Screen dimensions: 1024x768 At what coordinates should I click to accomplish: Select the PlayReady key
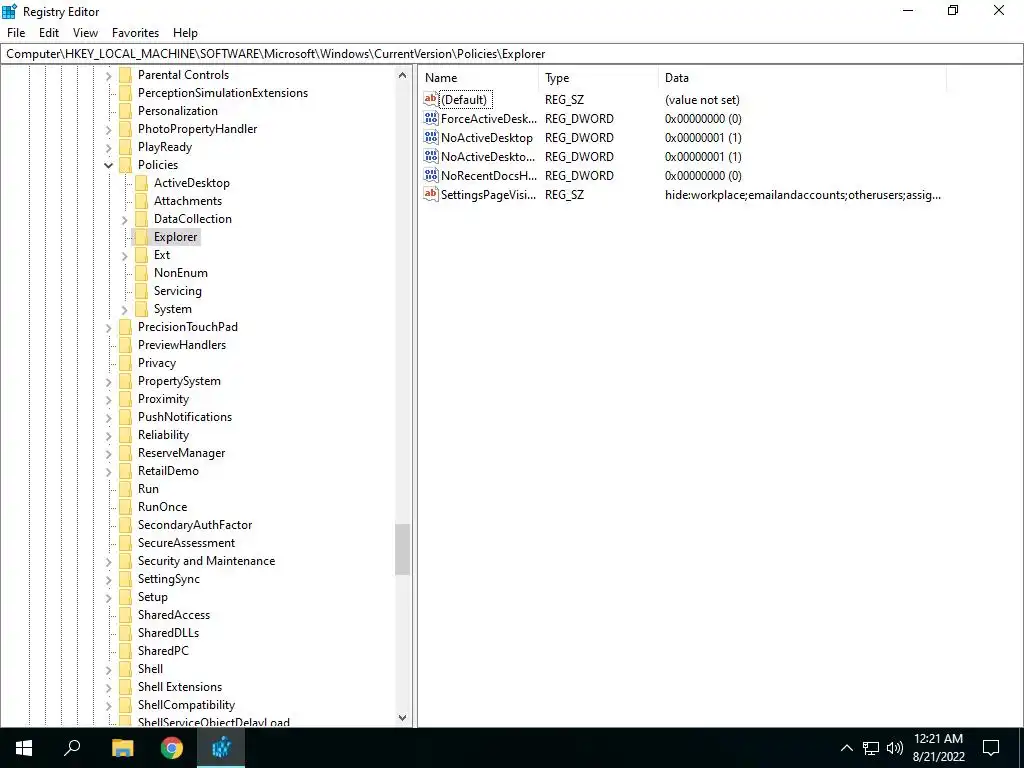click(165, 147)
